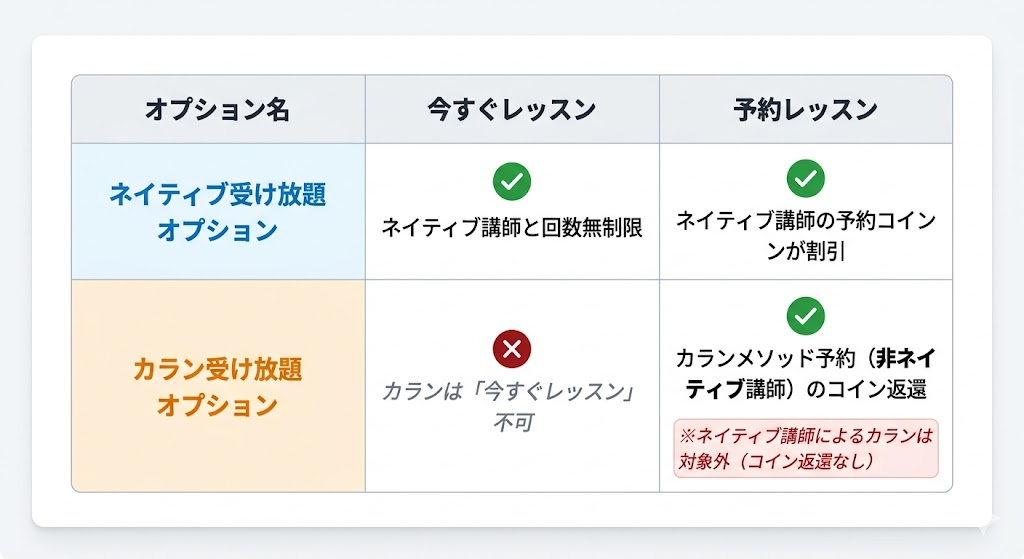Click the red X icon for Callan
Image resolution: width=1024 pixels, height=559 pixels.
pos(512,348)
